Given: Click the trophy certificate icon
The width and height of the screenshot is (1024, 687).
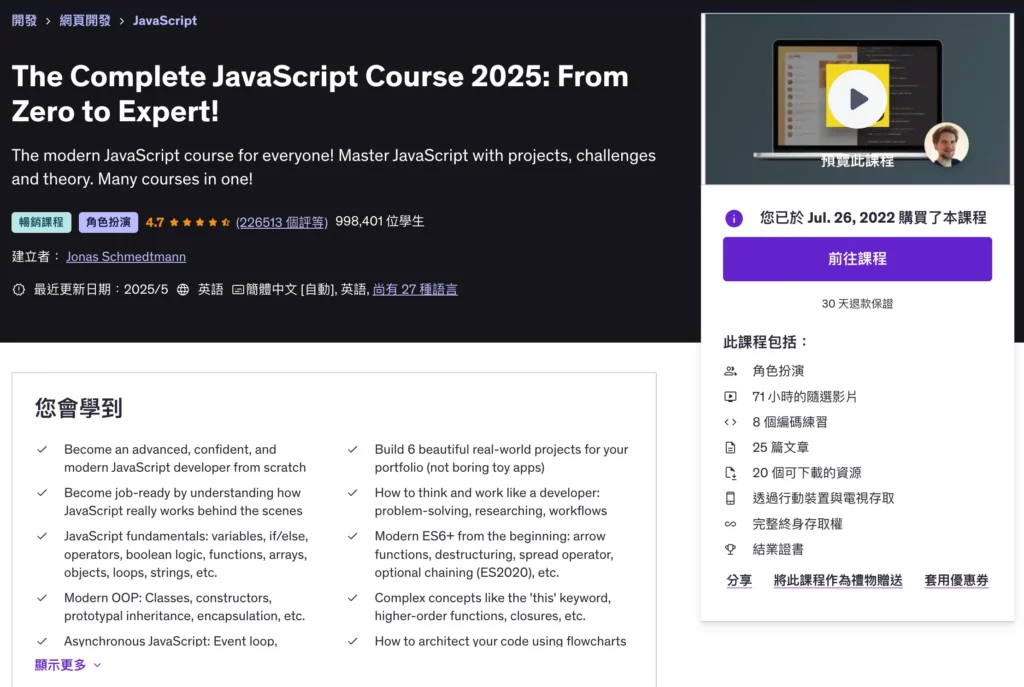Looking at the screenshot, I should [730, 549].
